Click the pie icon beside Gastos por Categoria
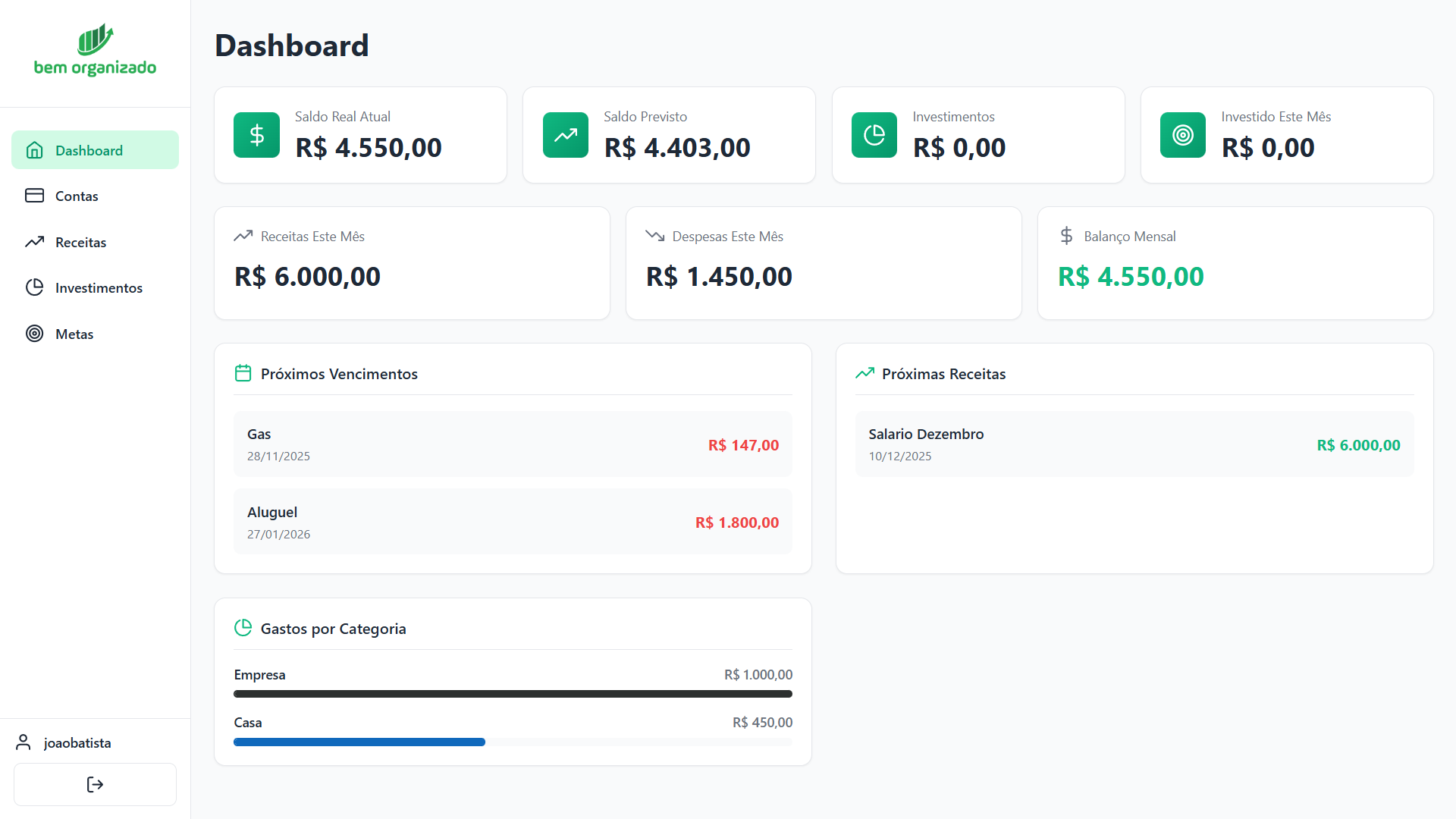 [x=243, y=628]
